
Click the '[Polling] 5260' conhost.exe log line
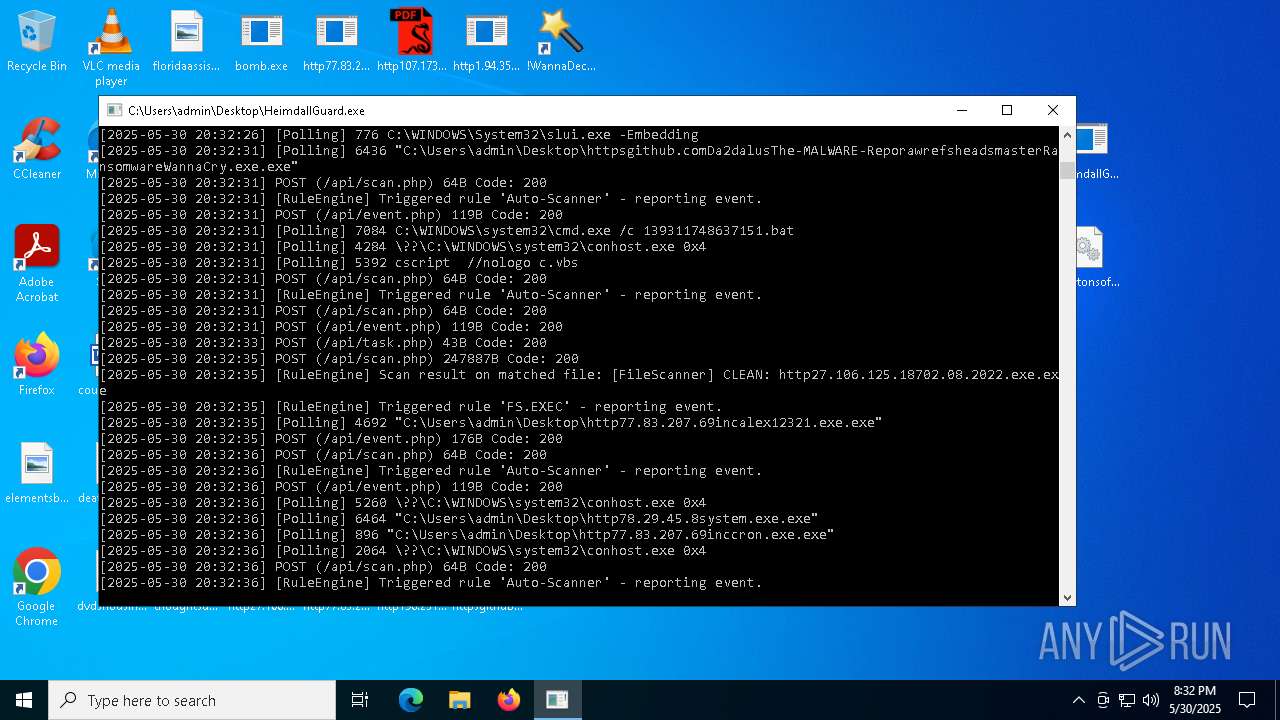(x=403, y=503)
